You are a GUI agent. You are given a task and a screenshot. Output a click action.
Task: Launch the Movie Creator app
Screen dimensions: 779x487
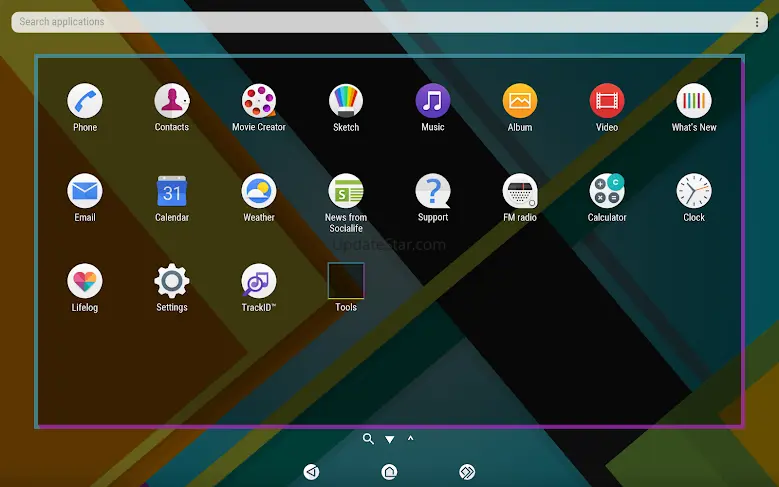(x=259, y=101)
